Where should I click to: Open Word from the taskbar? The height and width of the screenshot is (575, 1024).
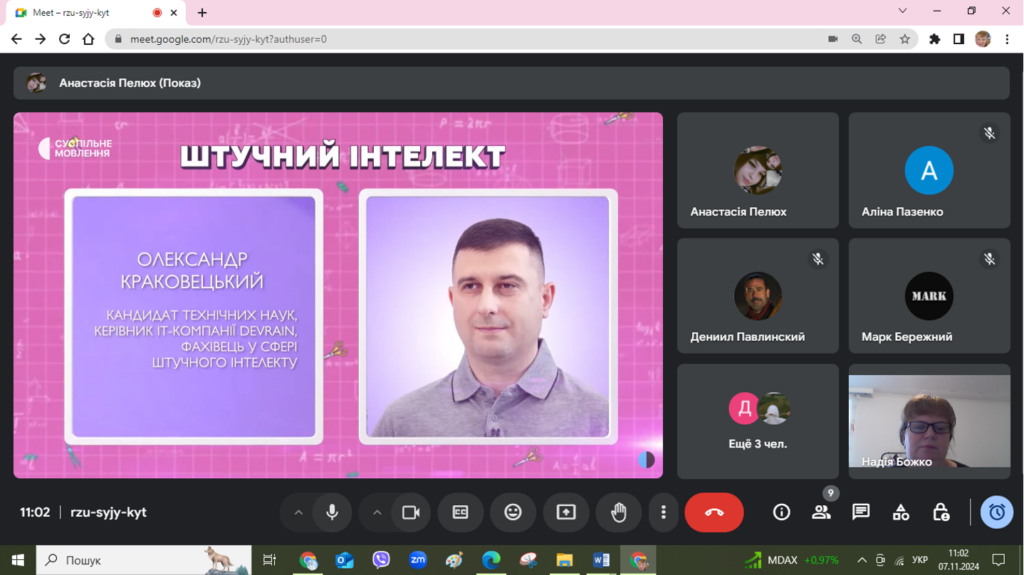pyautogui.click(x=601, y=560)
